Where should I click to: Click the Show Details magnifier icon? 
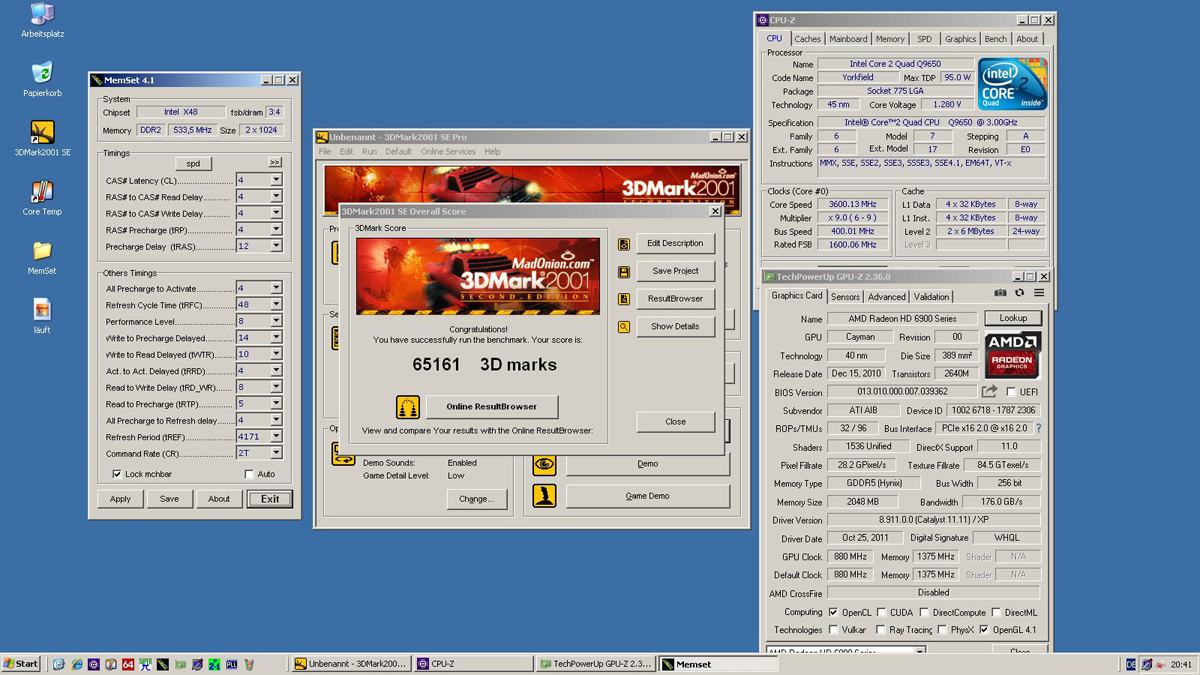point(624,326)
